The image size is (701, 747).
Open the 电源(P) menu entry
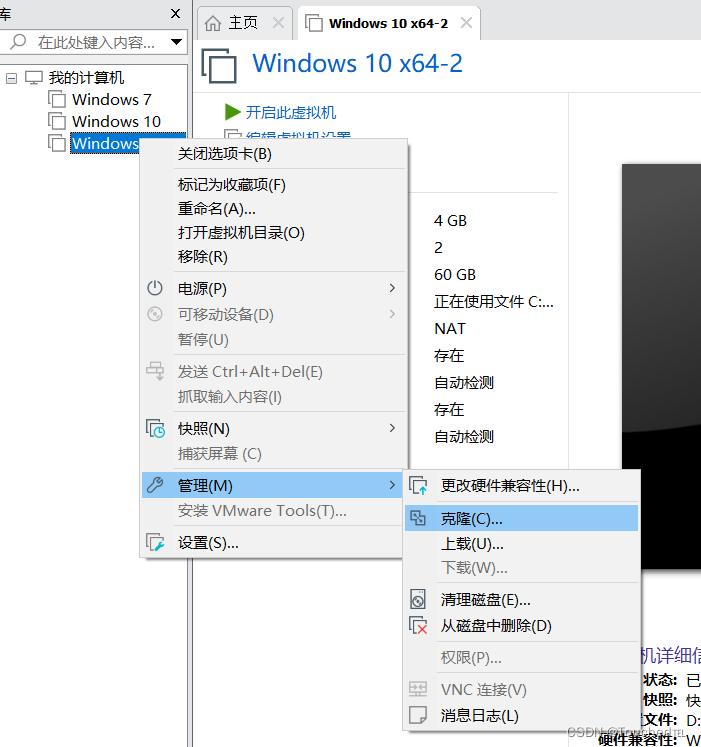click(274, 288)
